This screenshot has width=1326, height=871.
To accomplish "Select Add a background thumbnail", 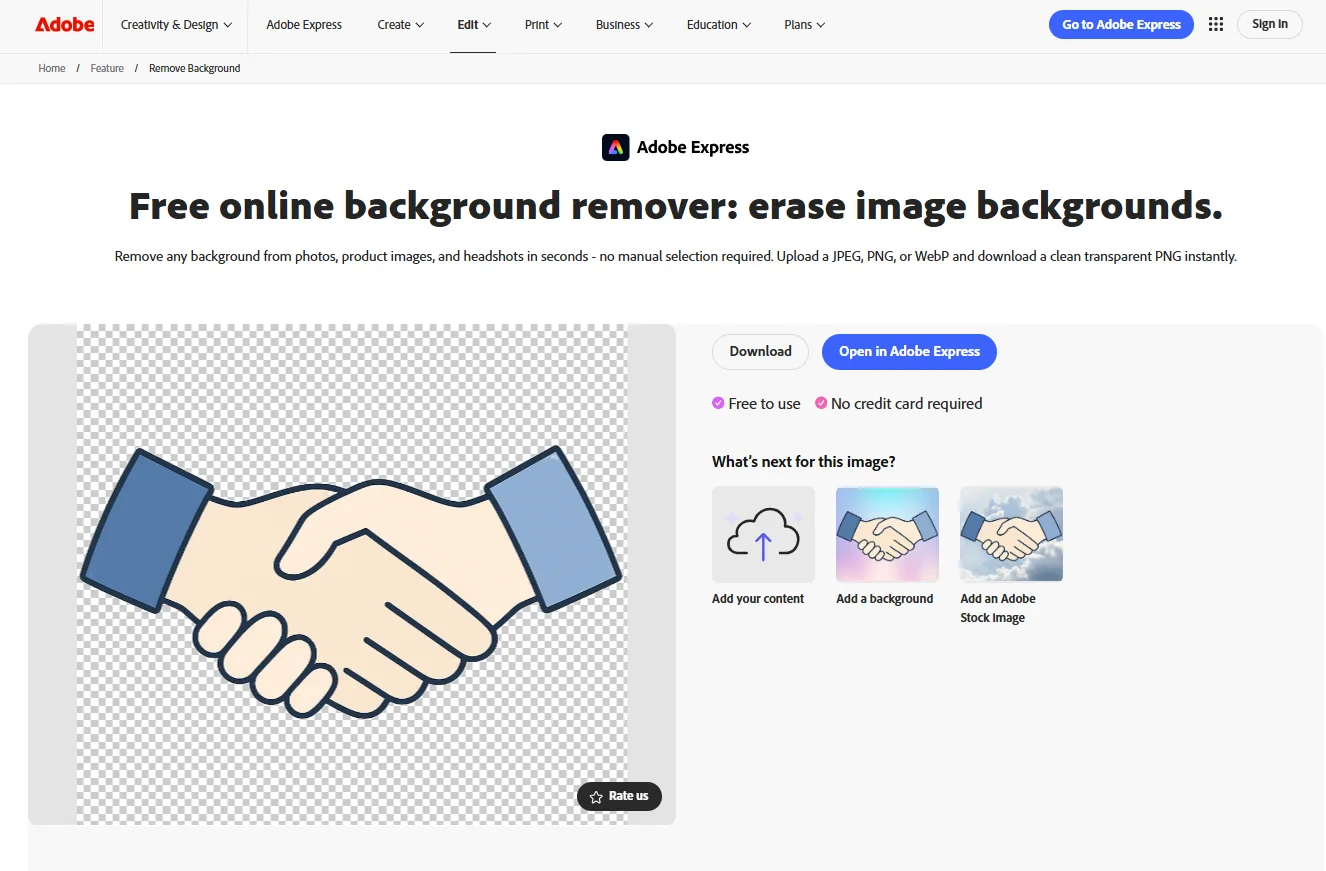I will (x=887, y=534).
